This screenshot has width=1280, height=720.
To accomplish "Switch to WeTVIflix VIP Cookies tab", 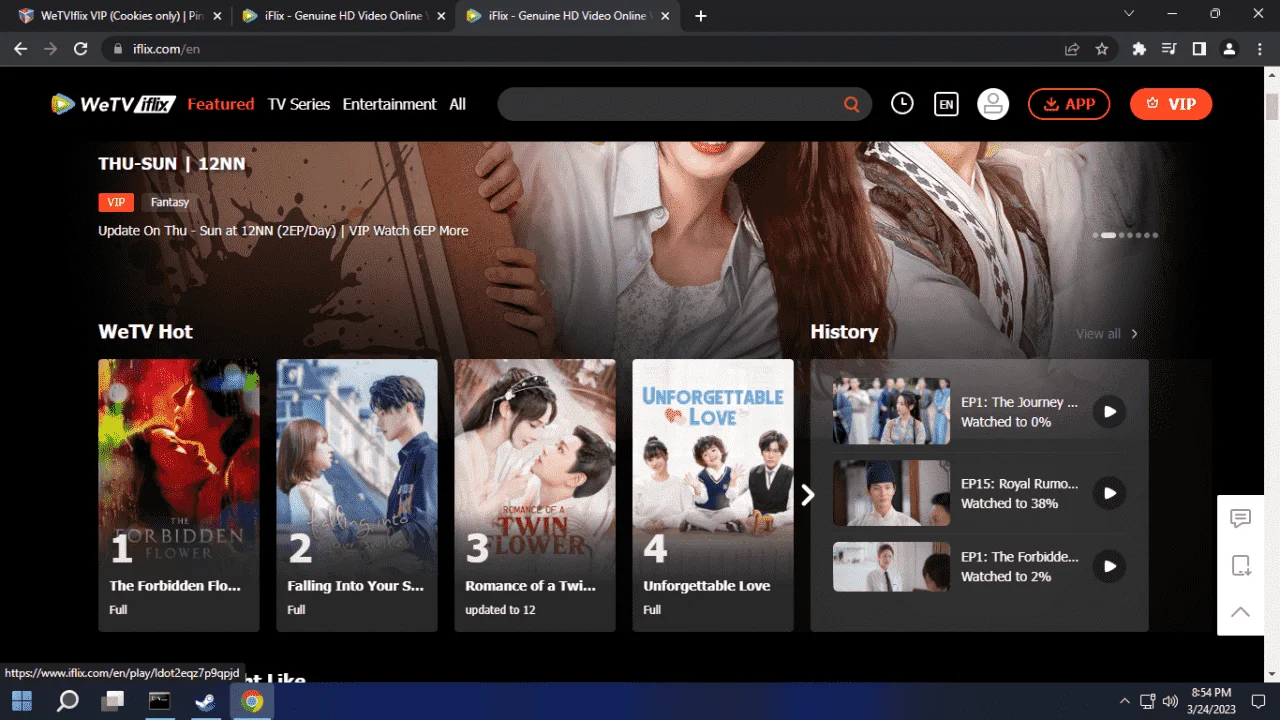I will click(x=120, y=16).
